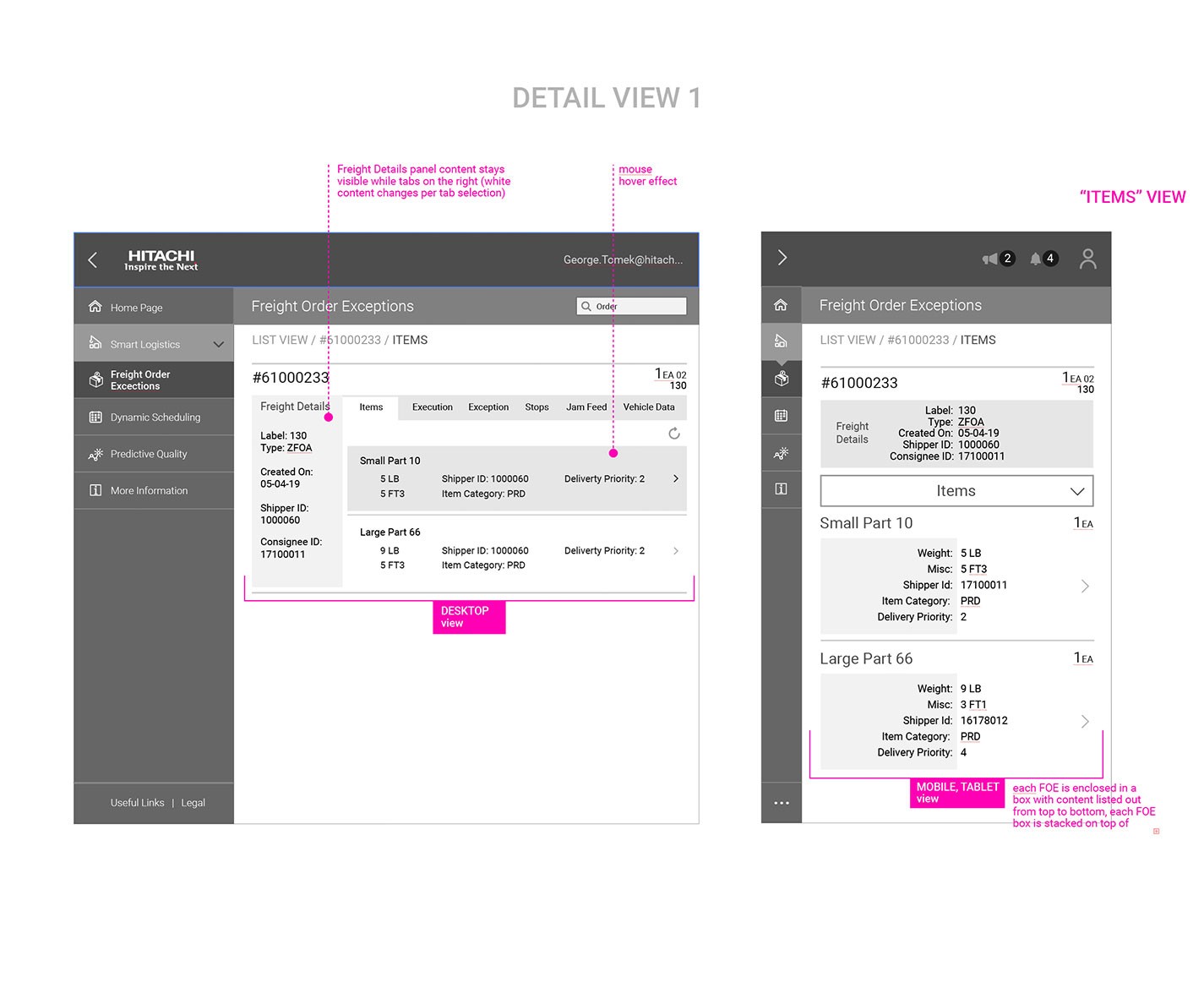Open Small Part 10 row arrow in desktop view

[676, 478]
